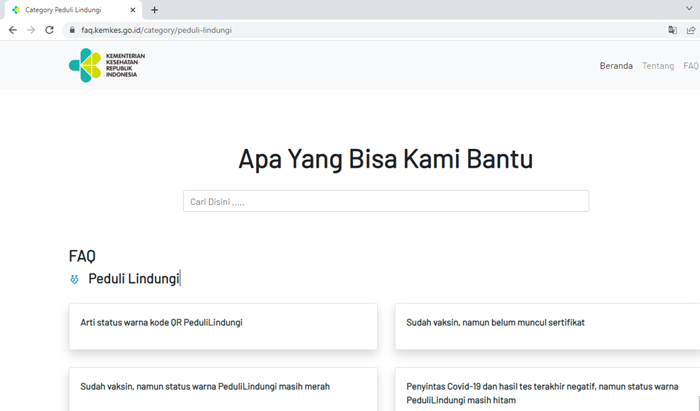This screenshot has height=411, width=700.
Task: Reload the page with the refresh icon
Action: (x=49, y=30)
